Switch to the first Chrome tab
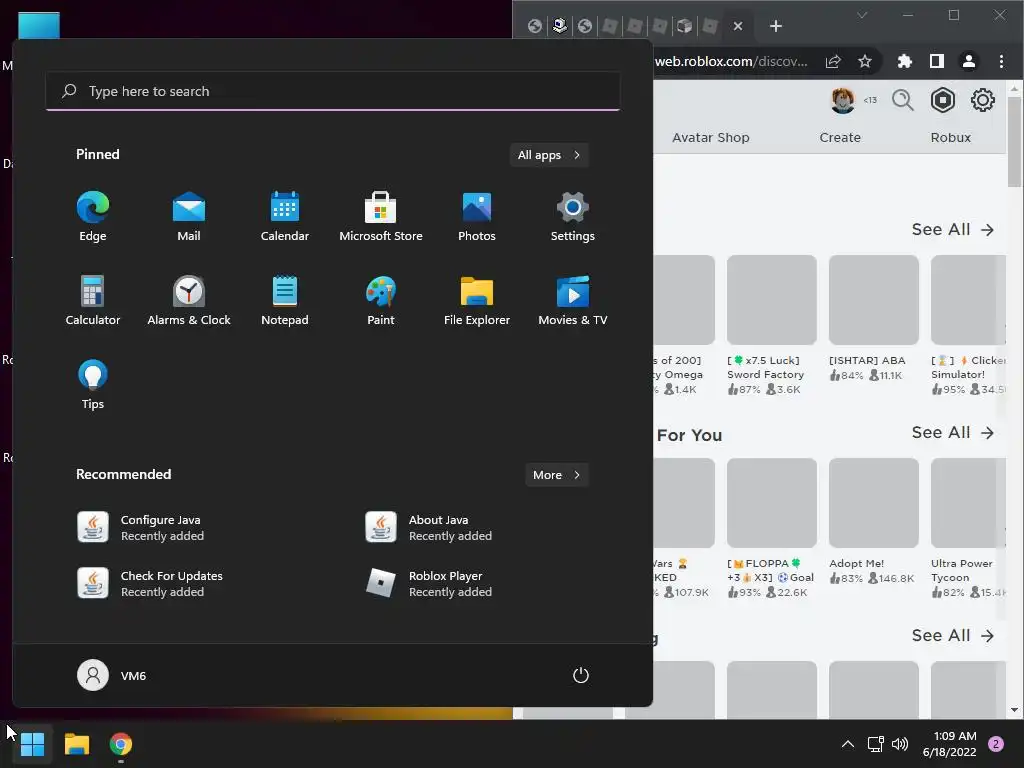Viewport: 1024px width, 768px height. pos(535,26)
